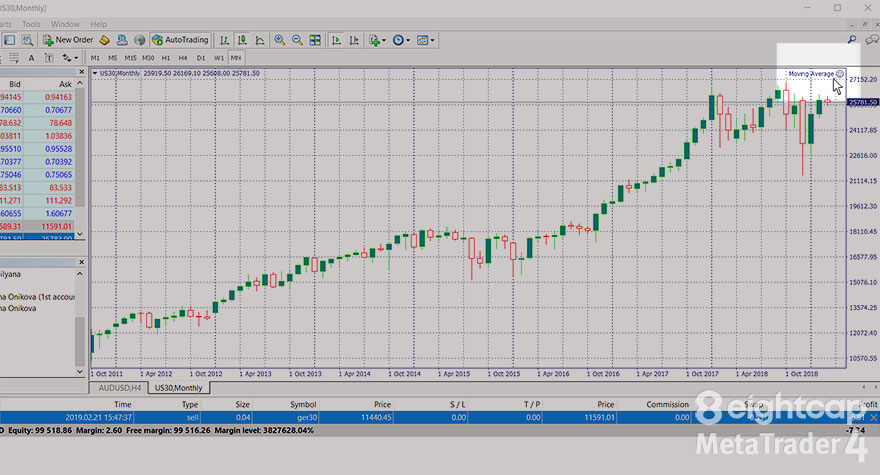
Task: Open the Tools menu
Action: click(31, 24)
